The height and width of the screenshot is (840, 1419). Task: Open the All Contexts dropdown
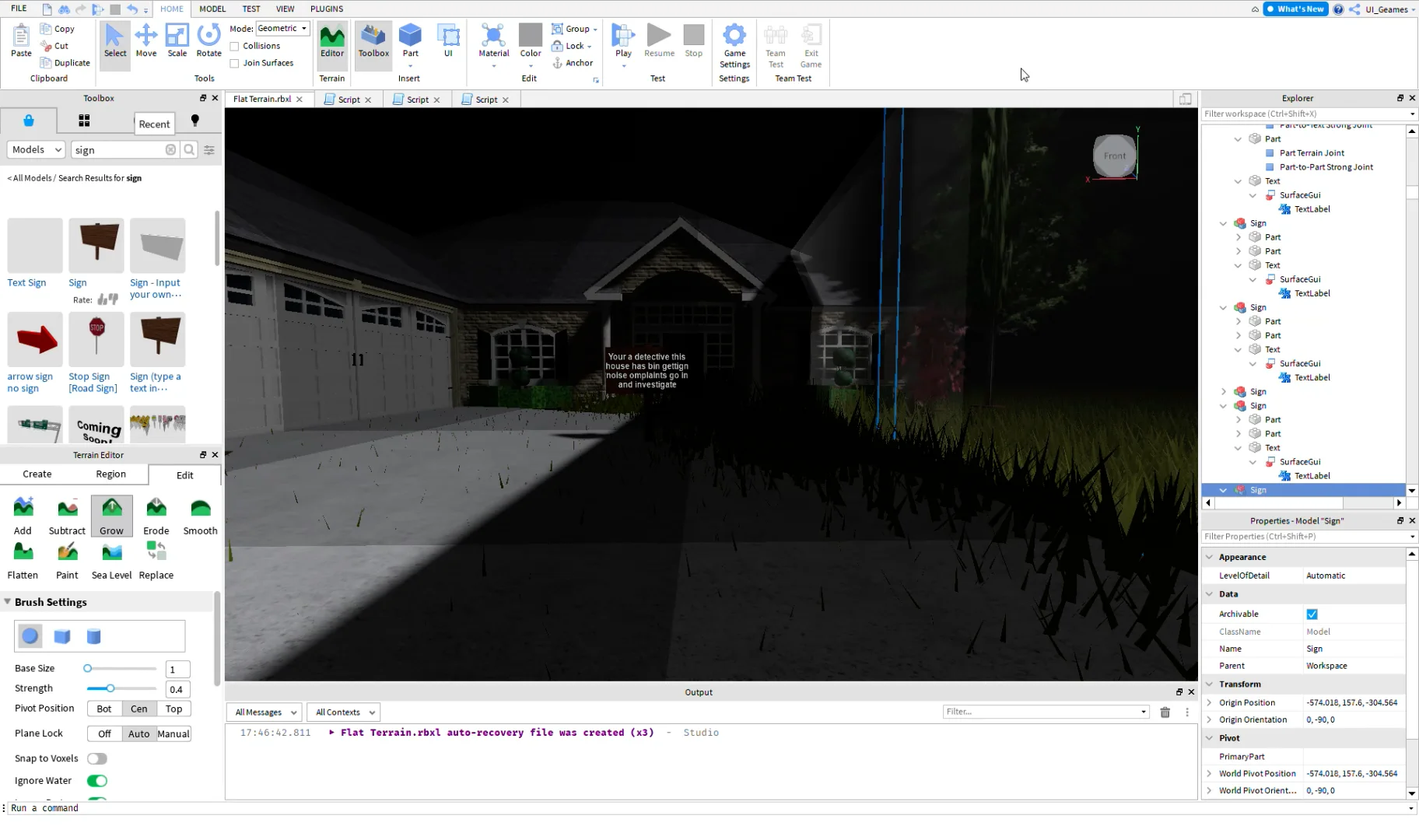click(x=343, y=712)
